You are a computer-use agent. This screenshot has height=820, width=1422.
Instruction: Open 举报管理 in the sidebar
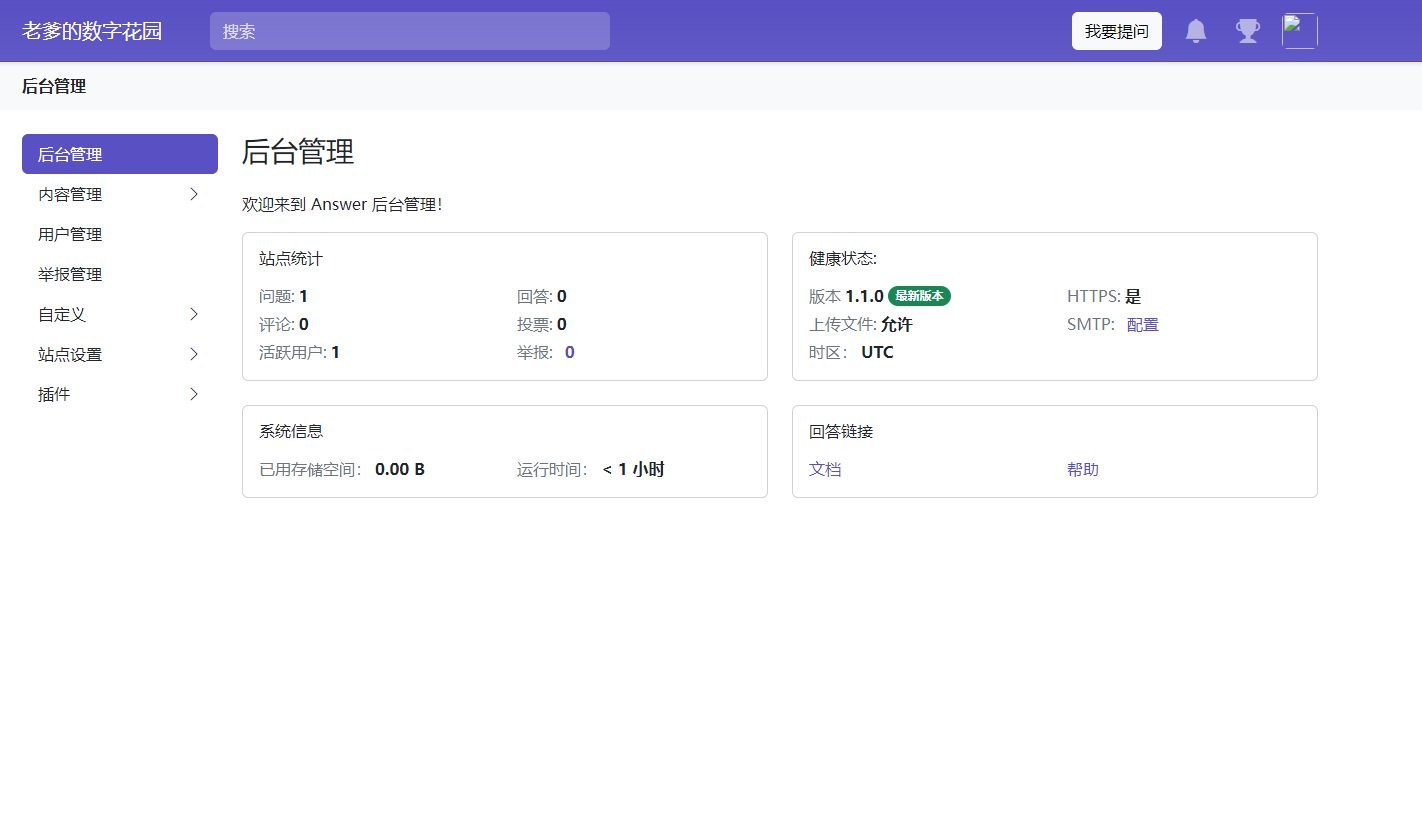tap(70, 274)
